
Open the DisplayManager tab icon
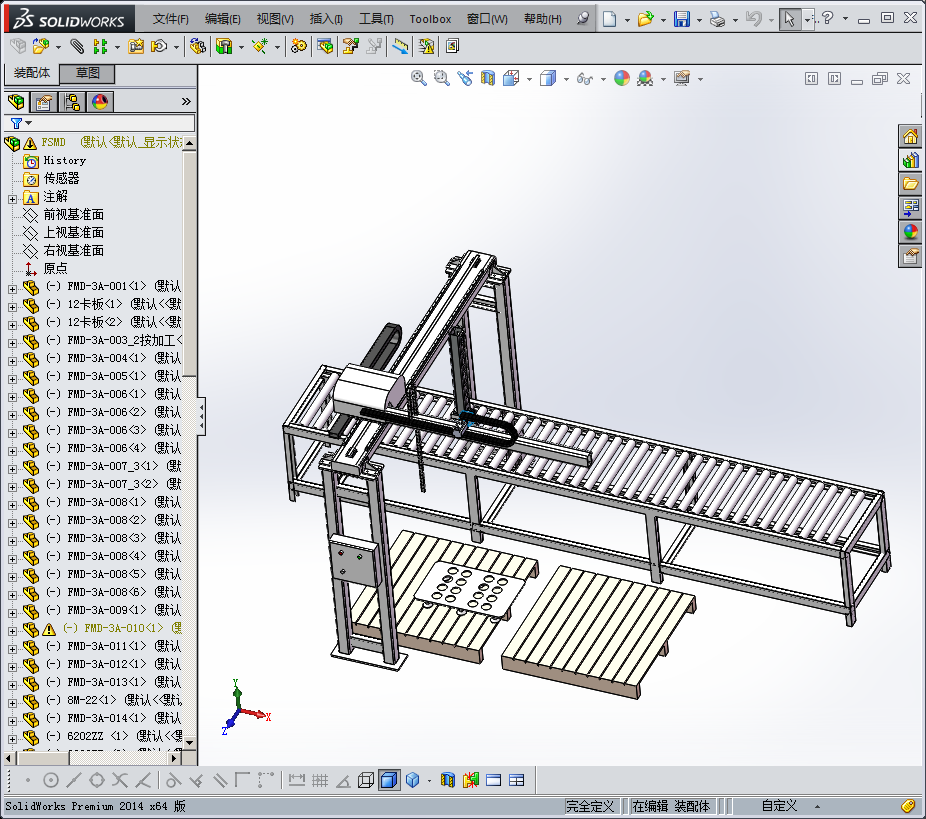click(100, 102)
